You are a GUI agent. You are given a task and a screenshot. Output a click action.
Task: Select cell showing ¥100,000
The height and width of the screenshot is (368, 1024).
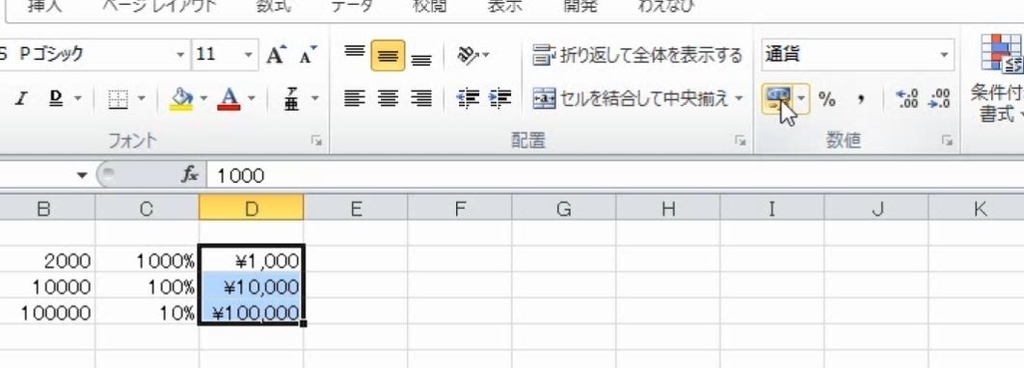251,312
